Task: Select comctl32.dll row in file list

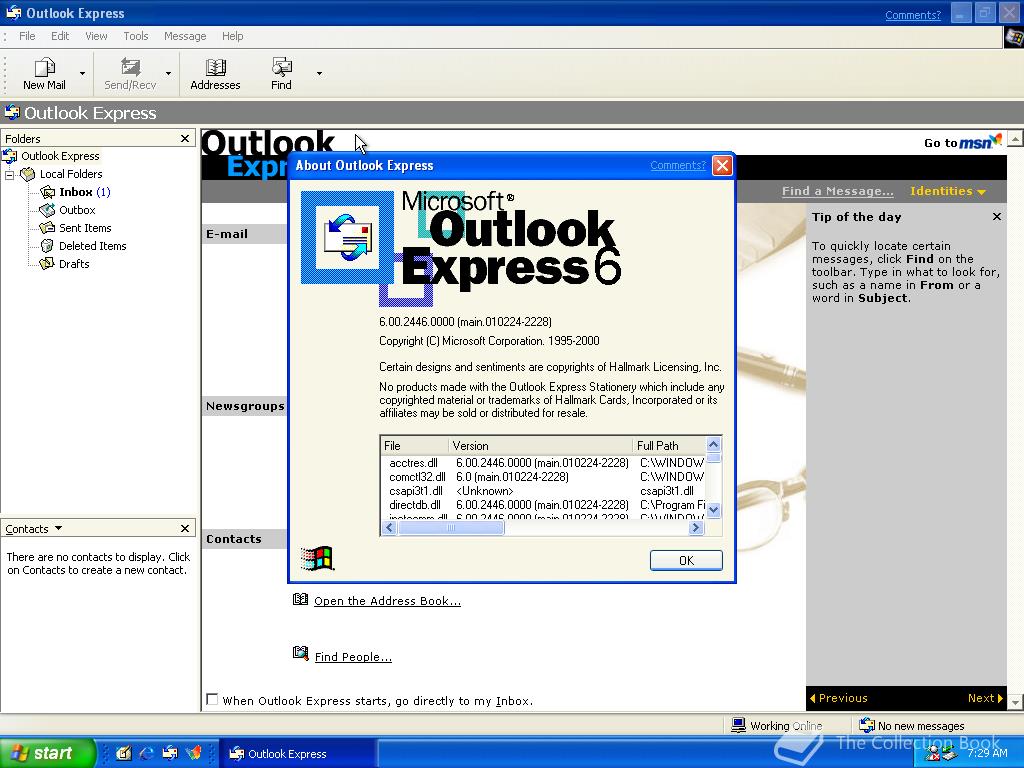Action: [x=543, y=477]
